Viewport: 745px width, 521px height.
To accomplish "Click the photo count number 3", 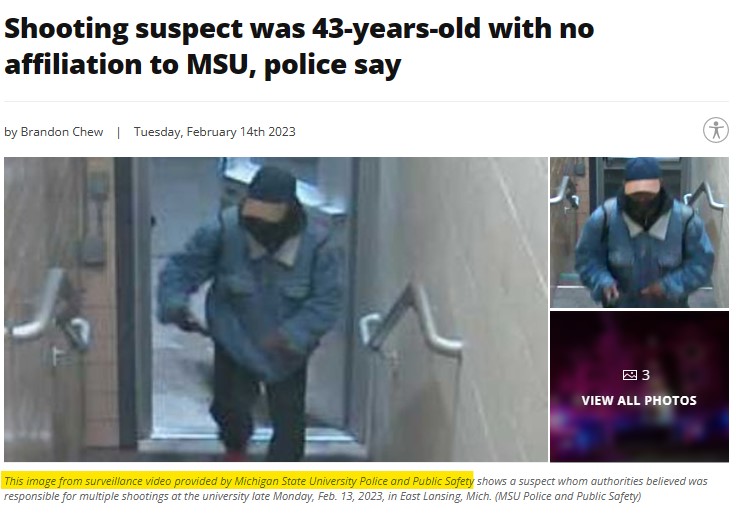I will pos(645,375).
